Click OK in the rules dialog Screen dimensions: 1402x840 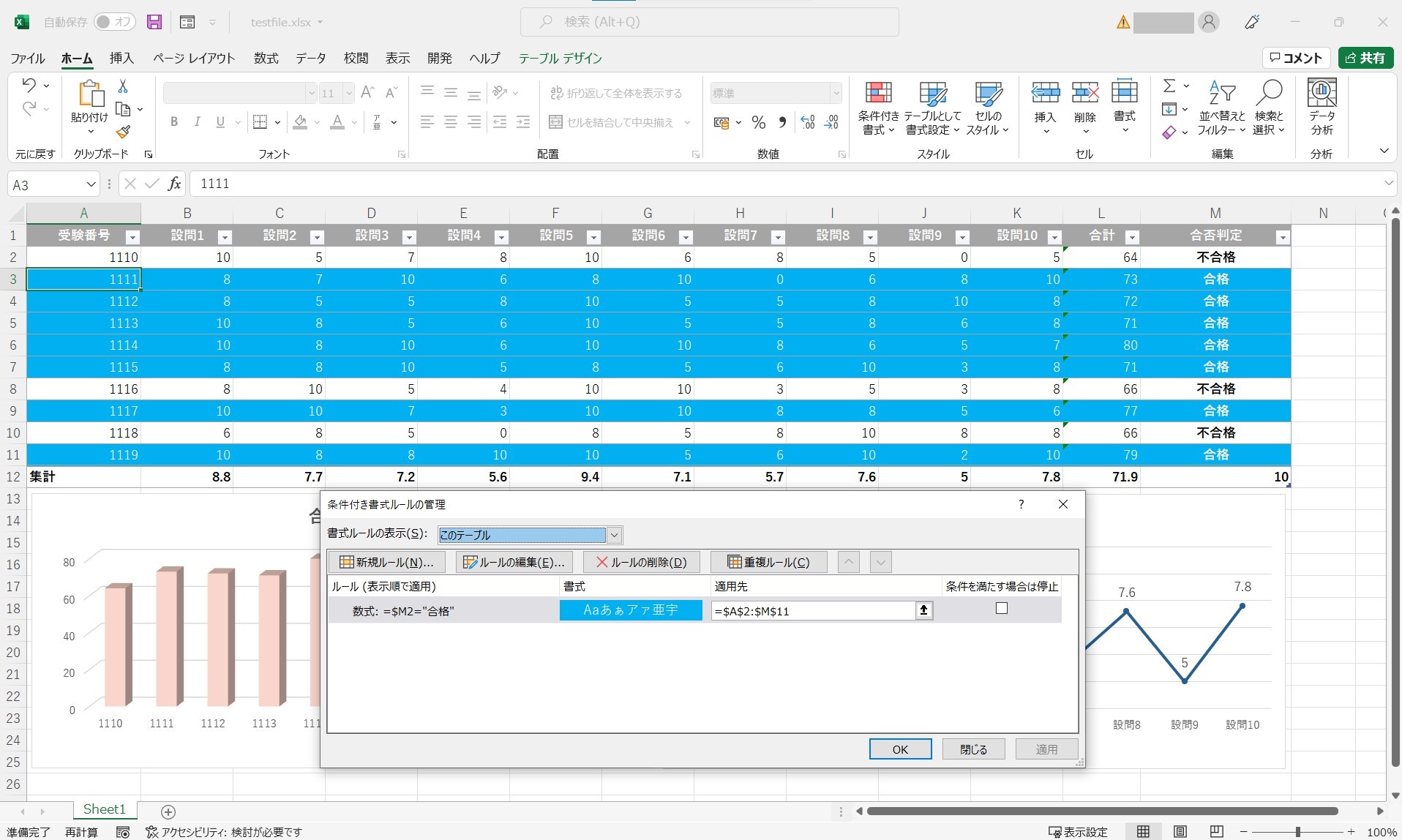900,749
